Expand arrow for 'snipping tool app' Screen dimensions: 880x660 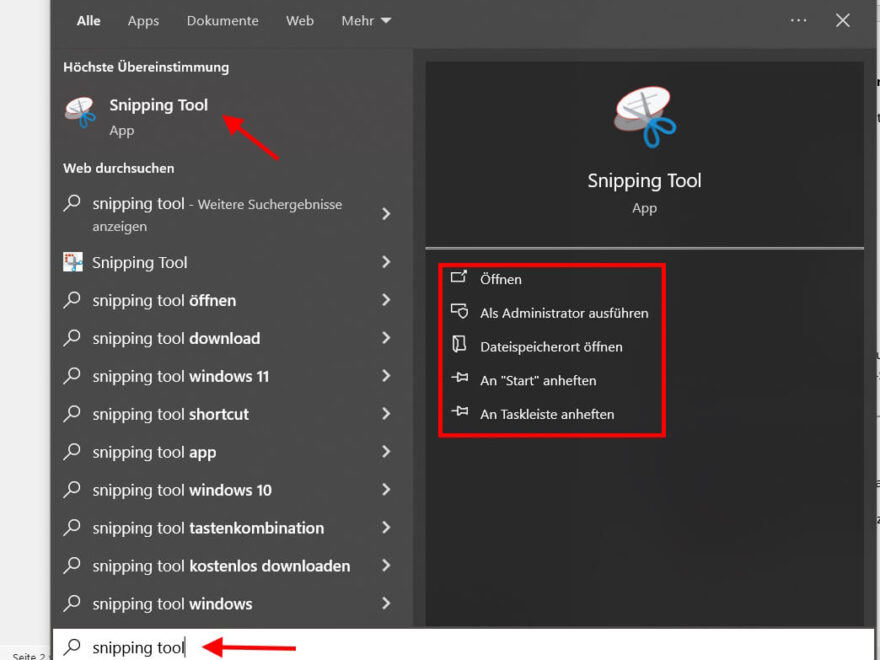(x=386, y=451)
